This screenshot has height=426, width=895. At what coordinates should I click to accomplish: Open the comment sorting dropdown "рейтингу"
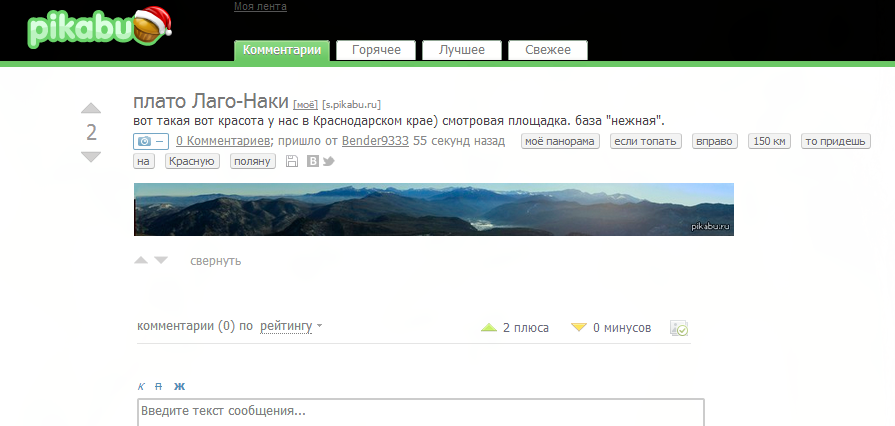click(290, 326)
